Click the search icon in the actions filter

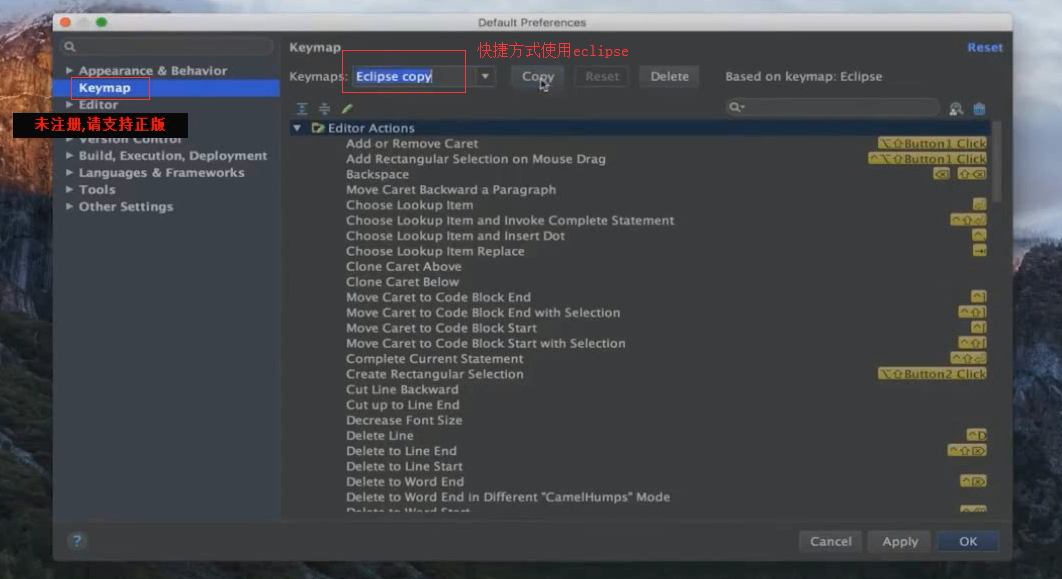[736, 107]
